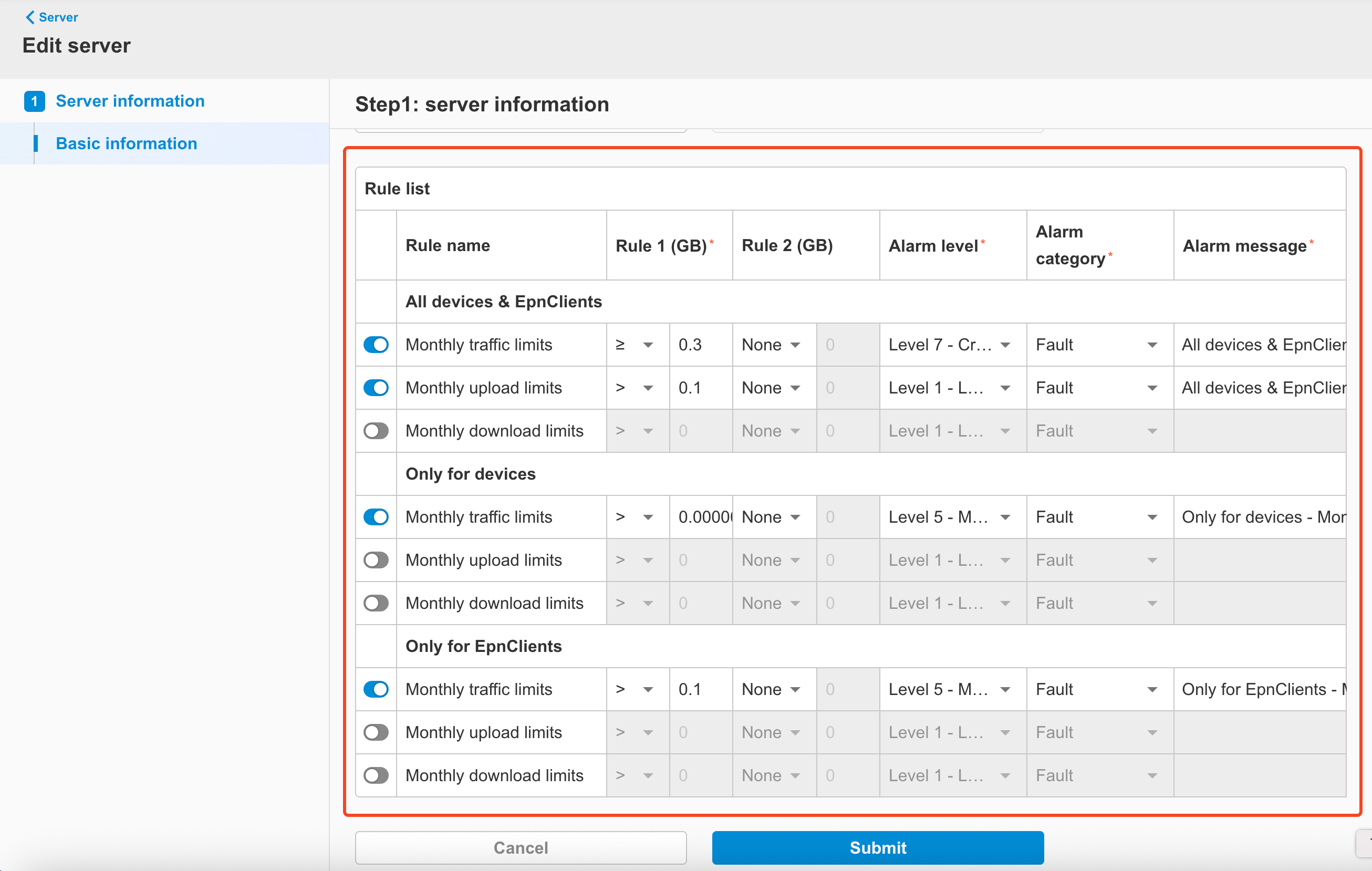Open the operator dropdown for Only for devices traffic
Image resolution: width=1372 pixels, height=871 pixels.
636,517
